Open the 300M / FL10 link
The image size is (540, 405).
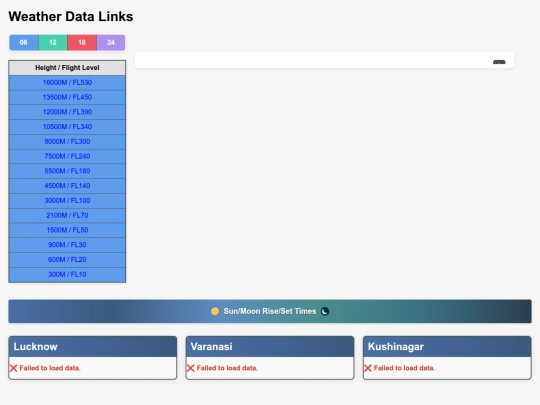(x=67, y=274)
